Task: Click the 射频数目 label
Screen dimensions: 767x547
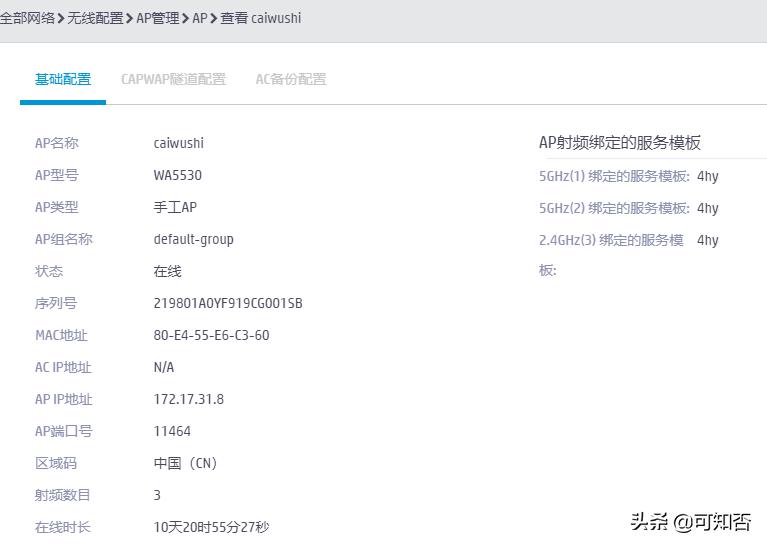Action: coord(63,495)
